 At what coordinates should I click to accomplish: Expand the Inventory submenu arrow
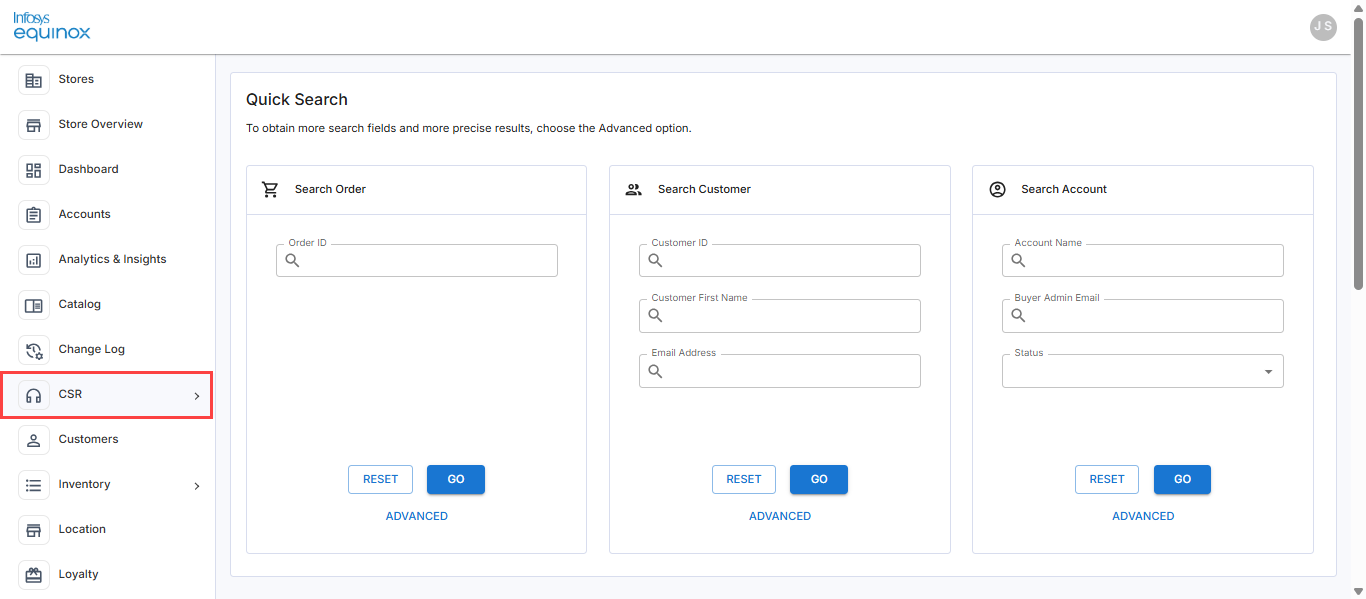(197, 486)
